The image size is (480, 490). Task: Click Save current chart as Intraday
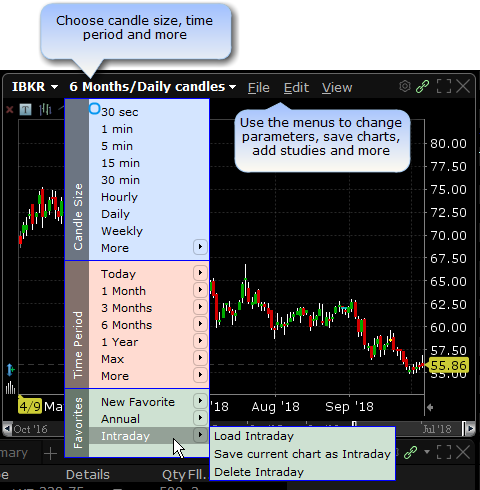pyautogui.click(x=302, y=454)
